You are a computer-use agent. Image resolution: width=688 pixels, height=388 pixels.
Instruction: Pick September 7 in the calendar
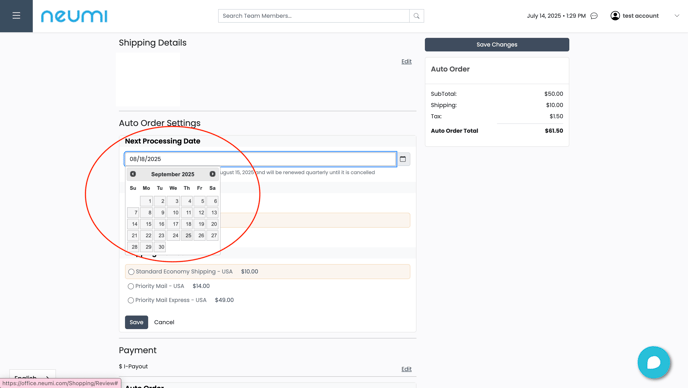click(x=133, y=212)
